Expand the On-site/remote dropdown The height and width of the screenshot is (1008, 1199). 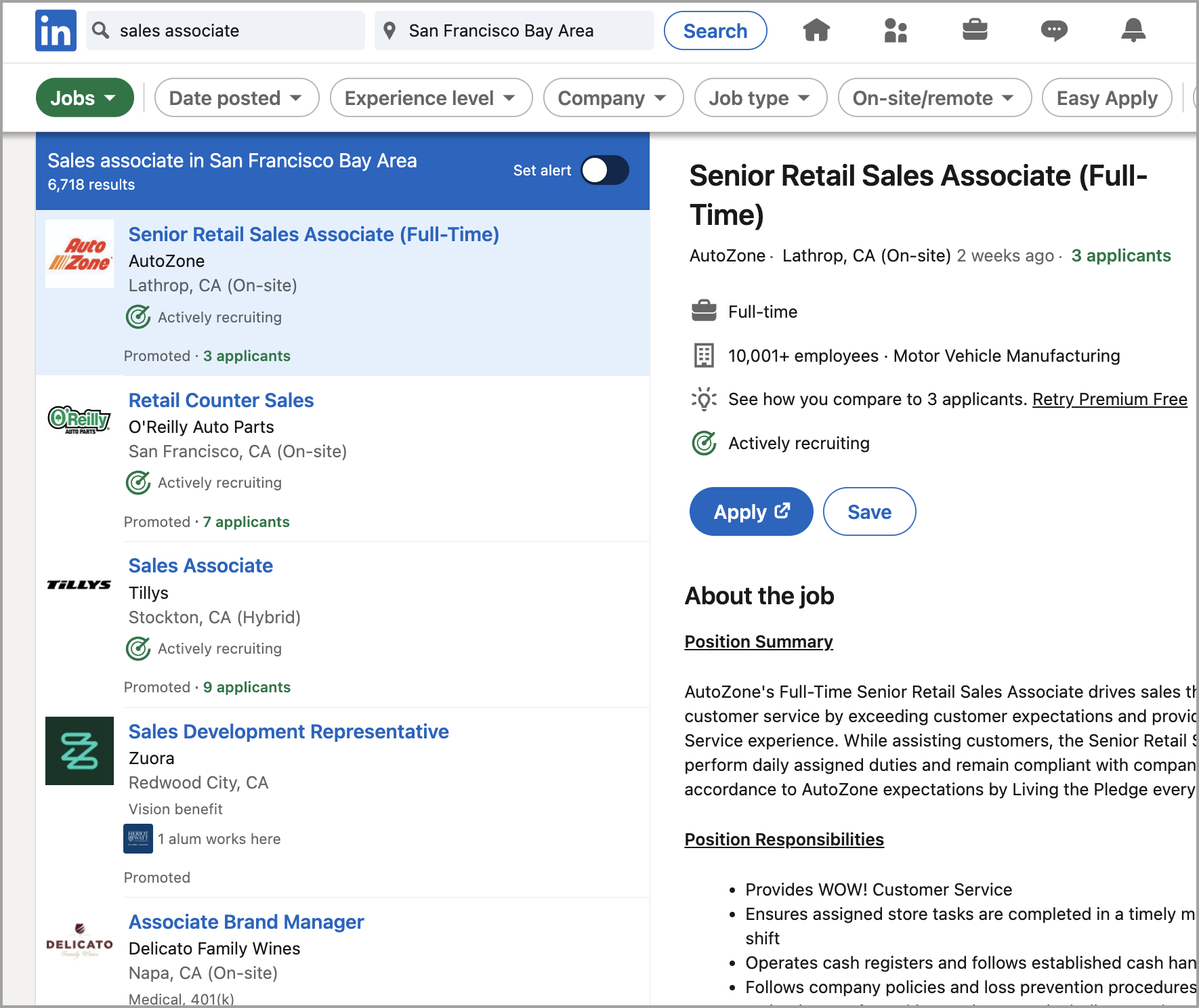click(x=933, y=98)
